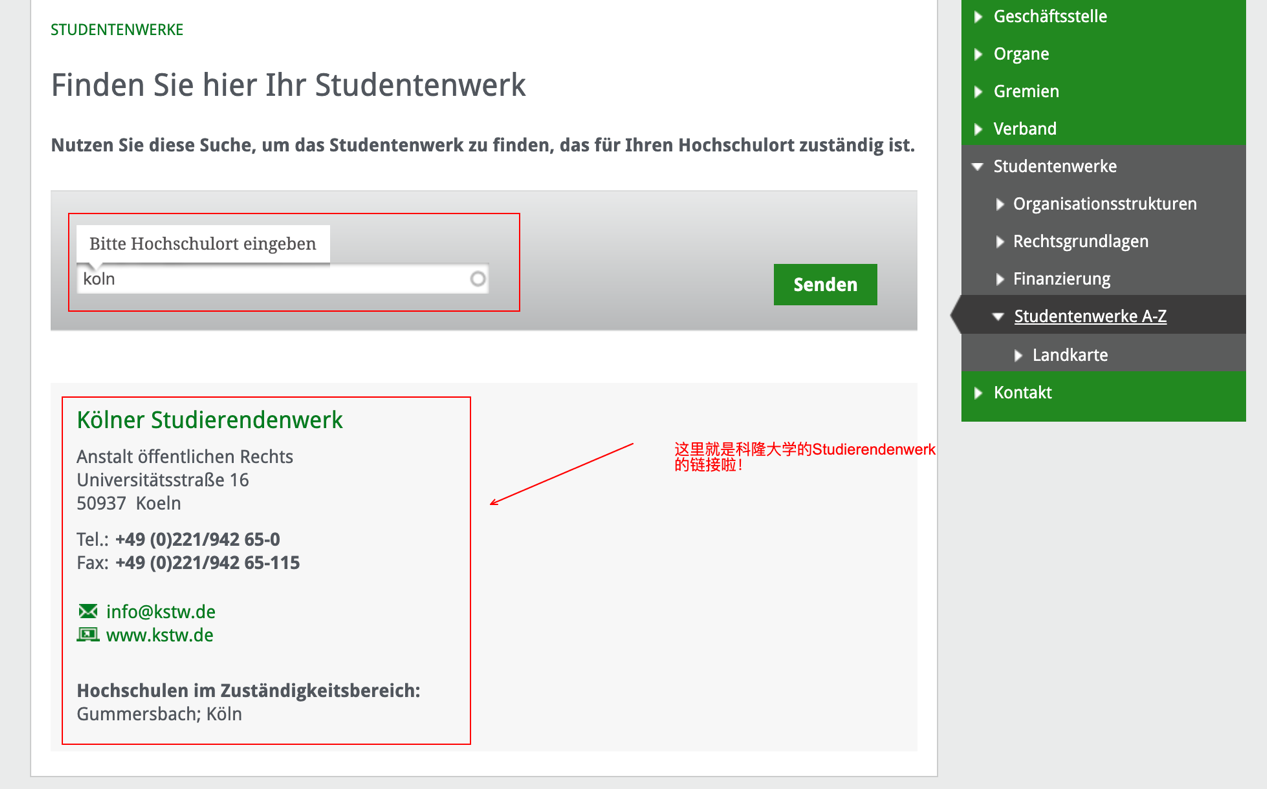Viewport: 1267px width, 789px height.
Task: Expand the Kontakt menu arrow
Action: click(x=978, y=393)
